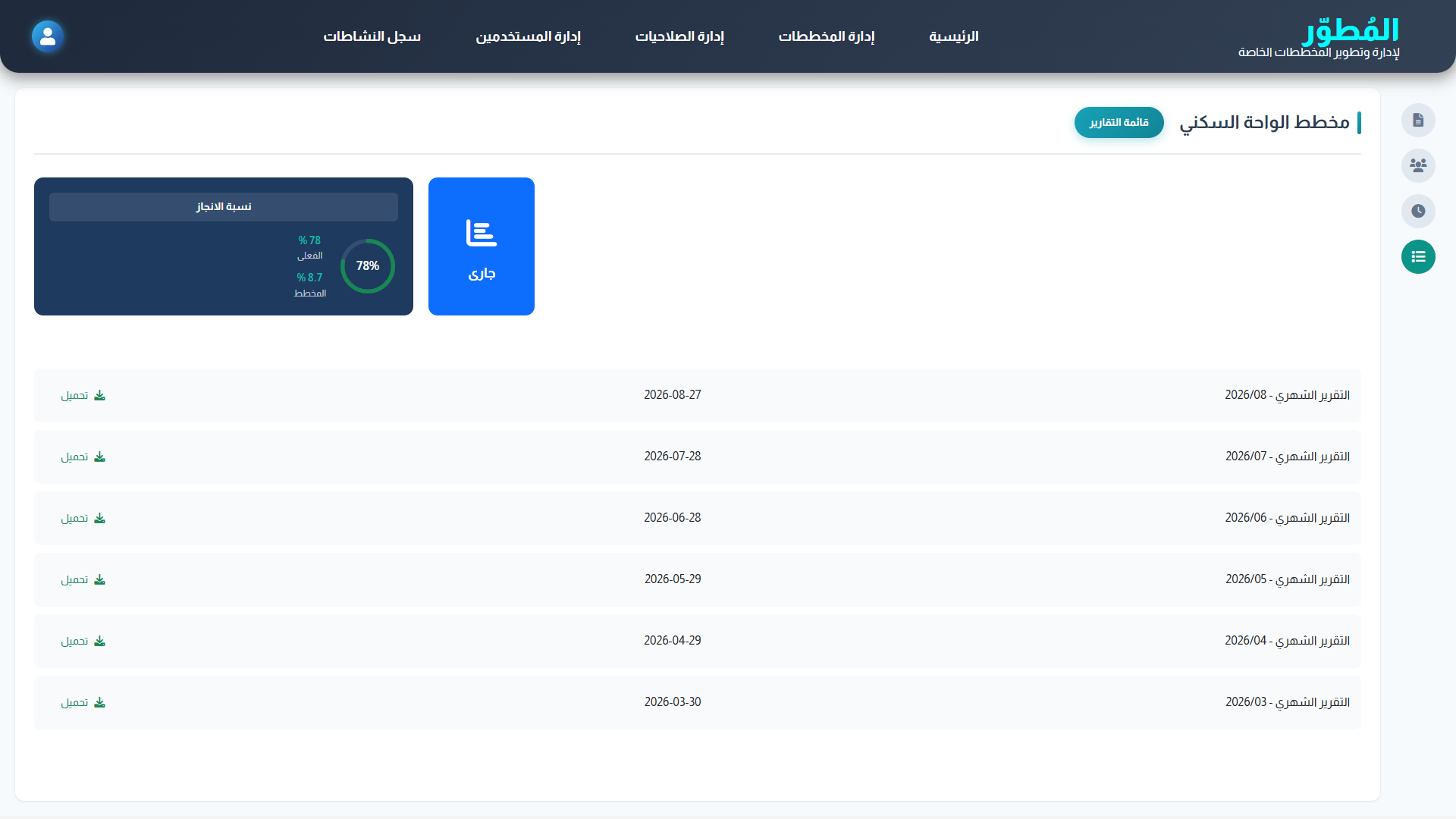Click the التقرير الشهري - 2026/04 title

[1288, 641]
